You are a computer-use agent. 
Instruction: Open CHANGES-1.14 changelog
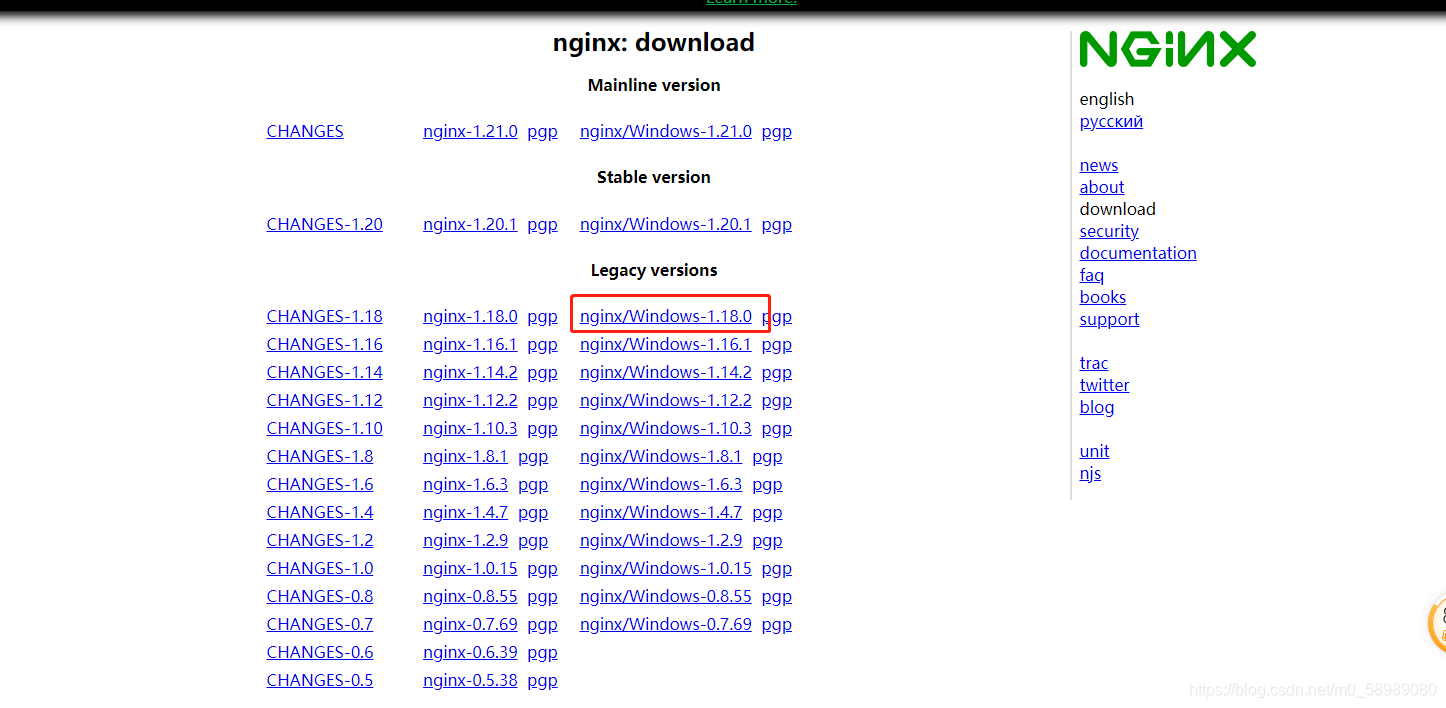(324, 372)
